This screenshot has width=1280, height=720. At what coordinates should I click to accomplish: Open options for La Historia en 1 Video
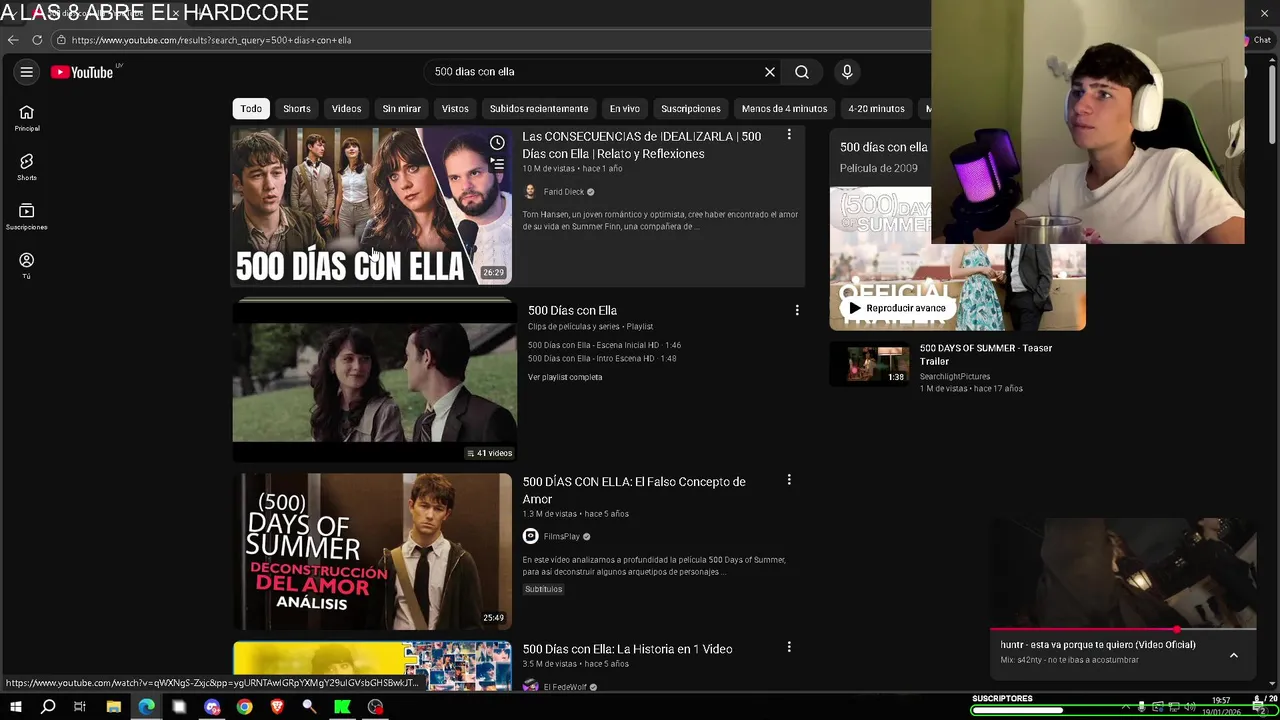(x=789, y=647)
